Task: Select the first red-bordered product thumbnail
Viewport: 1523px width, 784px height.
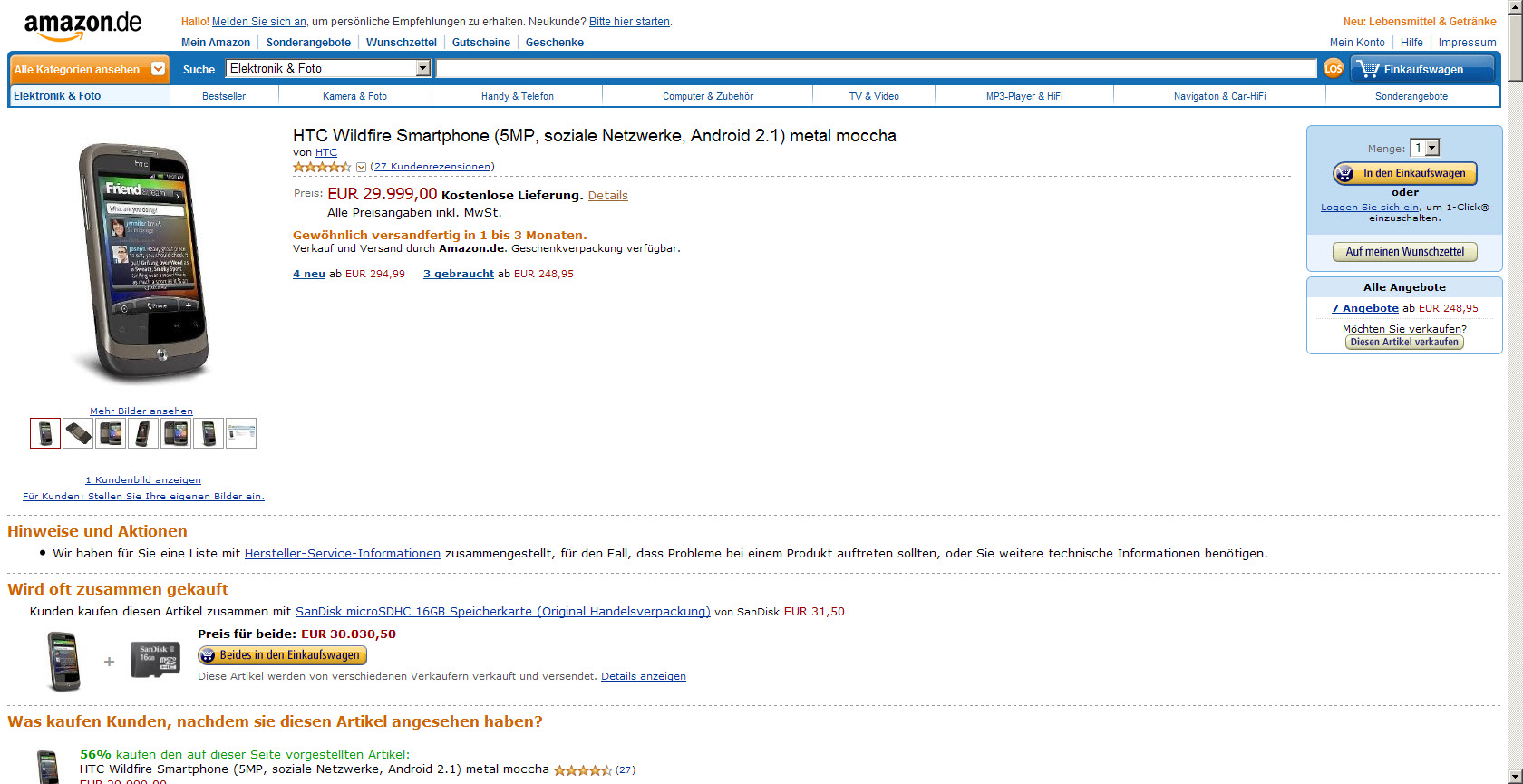Action: pos(45,433)
